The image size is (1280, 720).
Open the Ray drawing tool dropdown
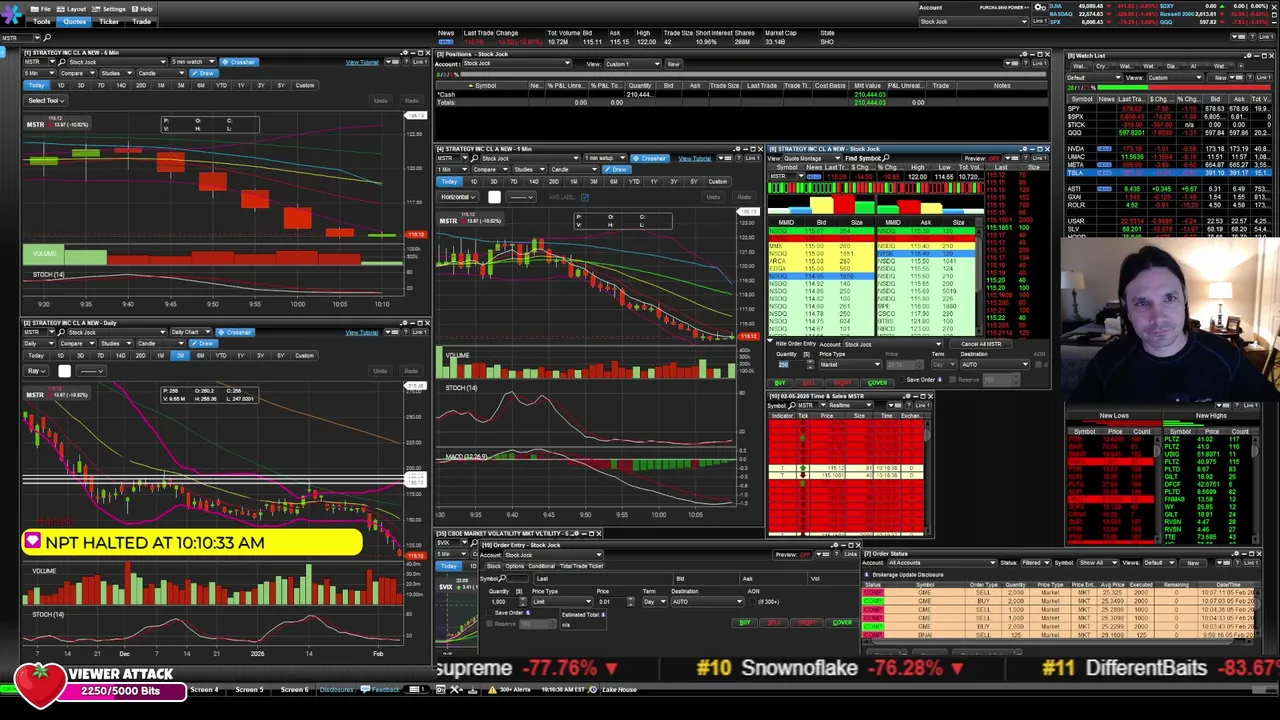[x=36, y=371]
